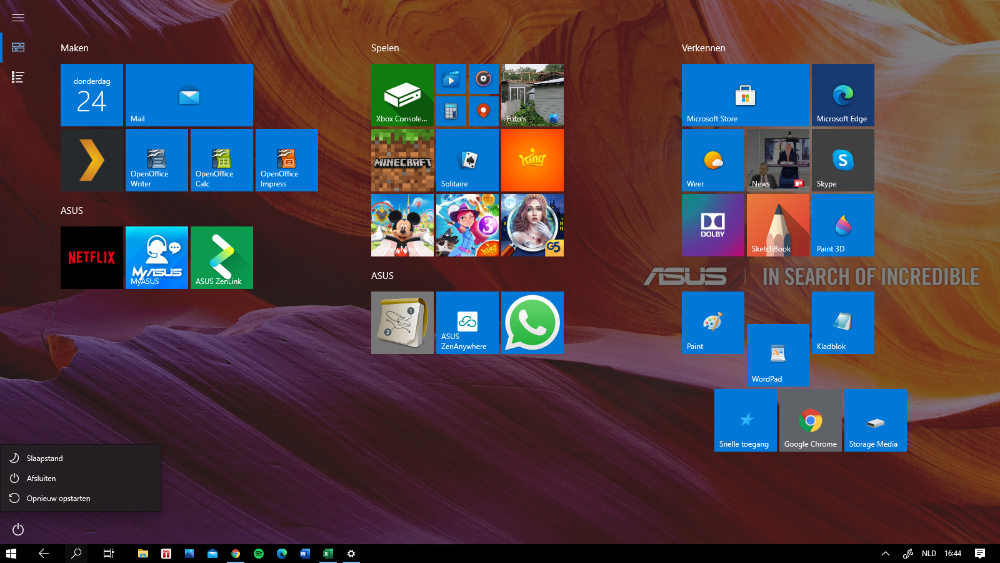Open OpenOffice Writer tile
Viewport: 1000px width, 563px height.
156,160
